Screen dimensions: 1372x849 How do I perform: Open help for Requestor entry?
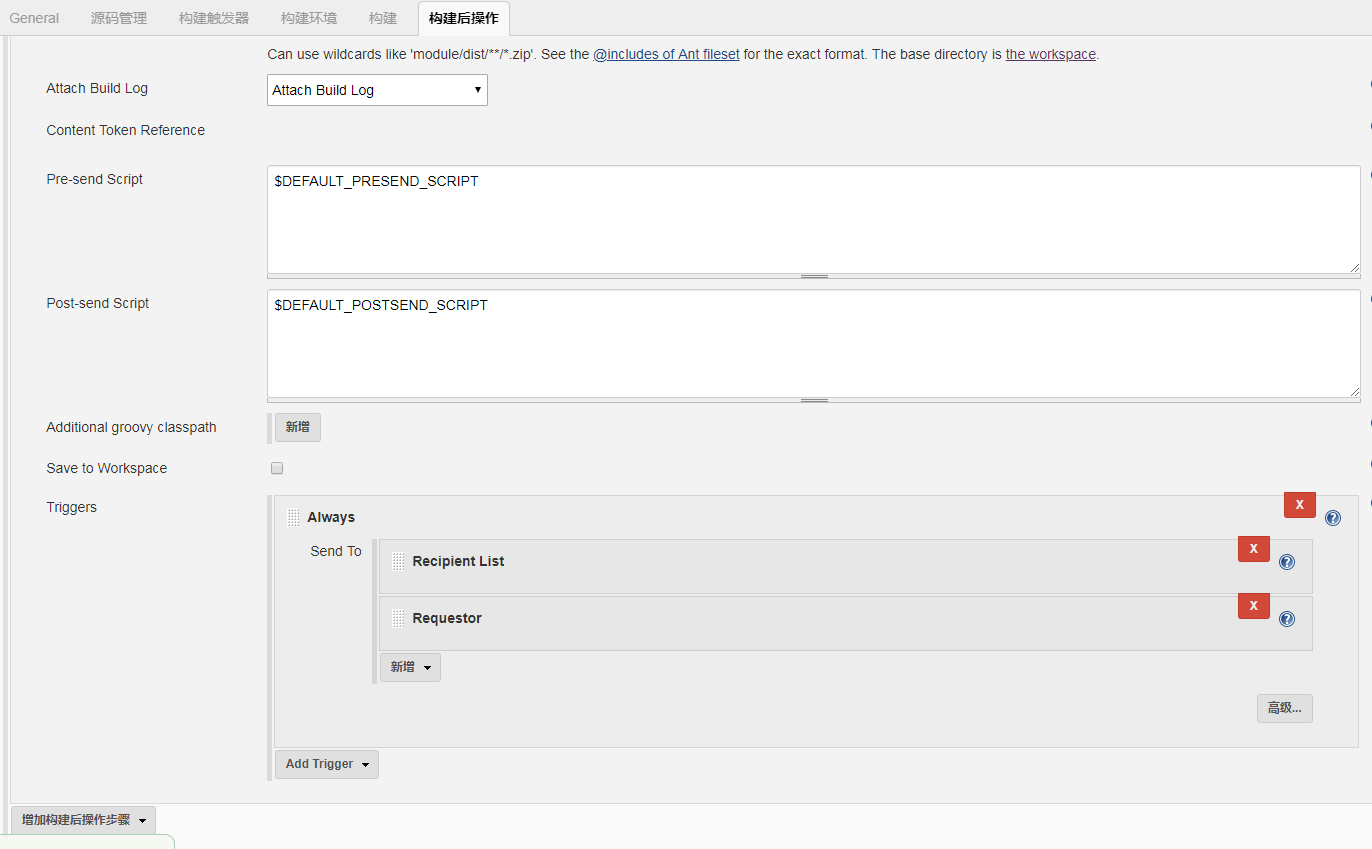coord(1286,619)
